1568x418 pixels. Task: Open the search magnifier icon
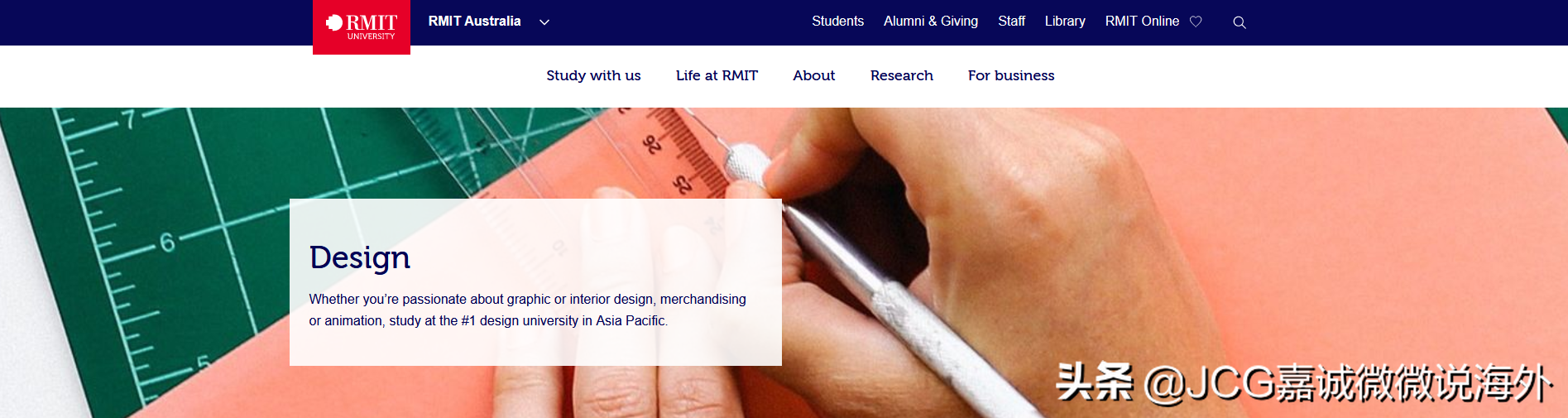1239,22
